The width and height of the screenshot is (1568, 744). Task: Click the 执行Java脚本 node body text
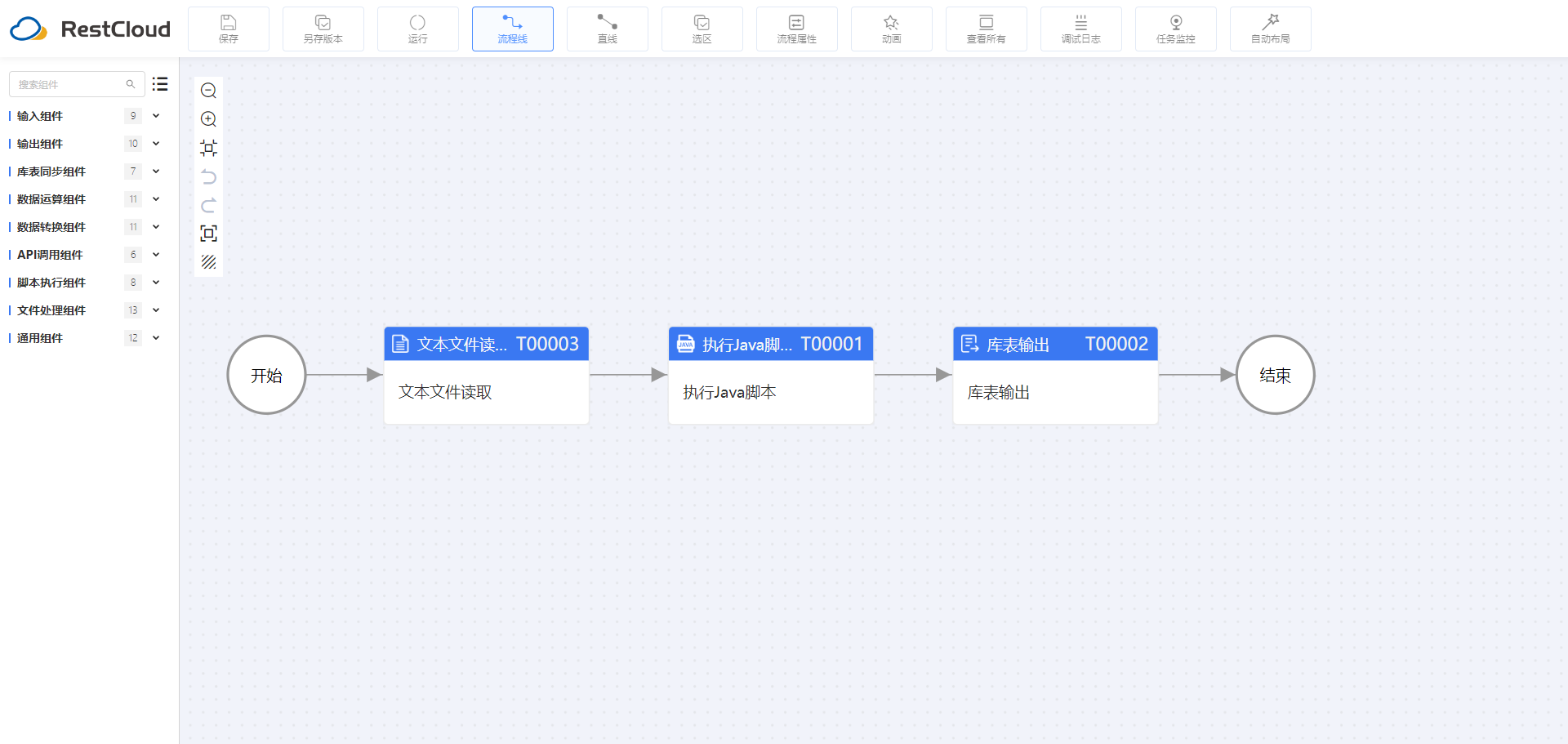tap(729, 392)
